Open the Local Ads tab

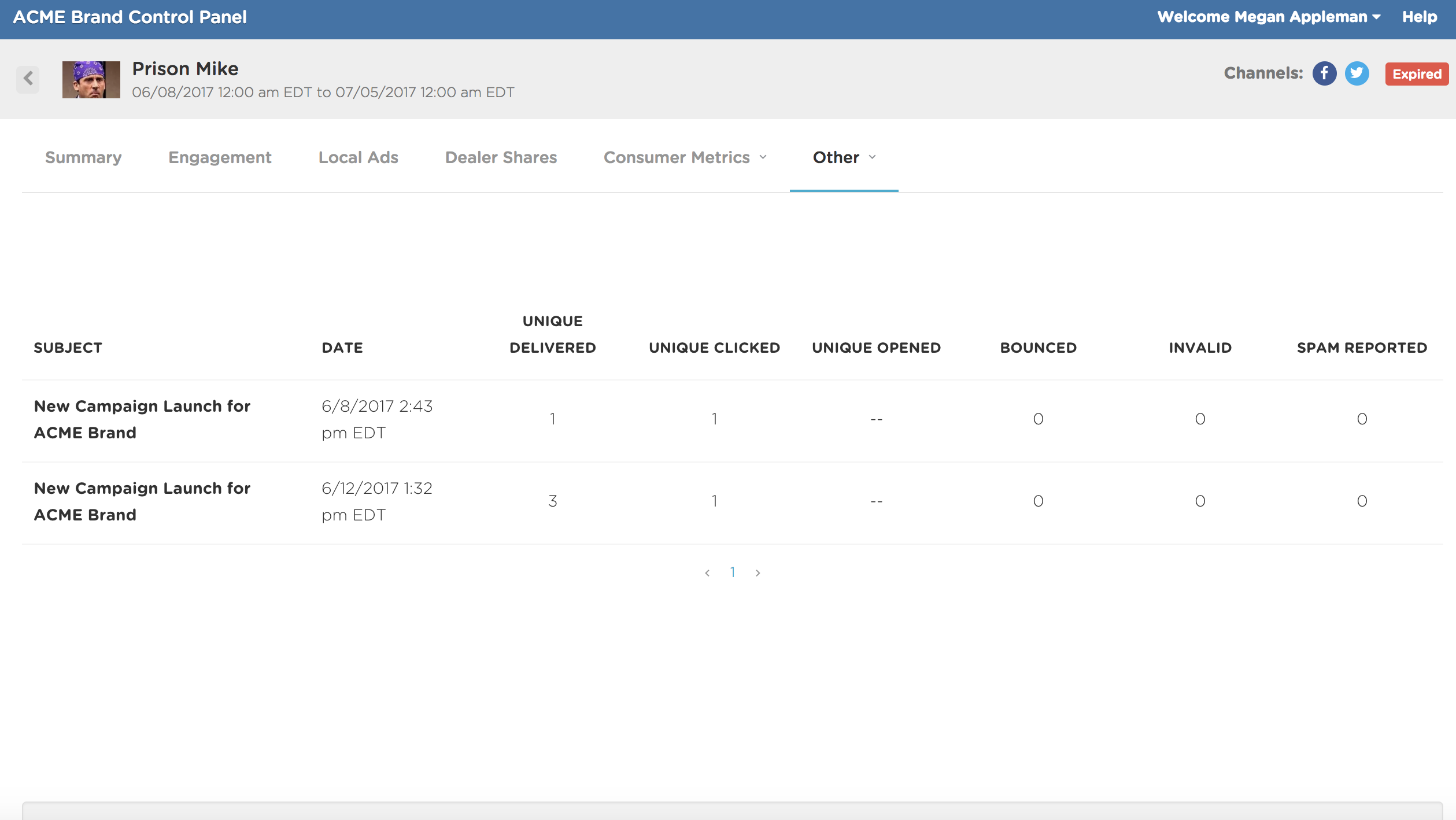(358, 157)
